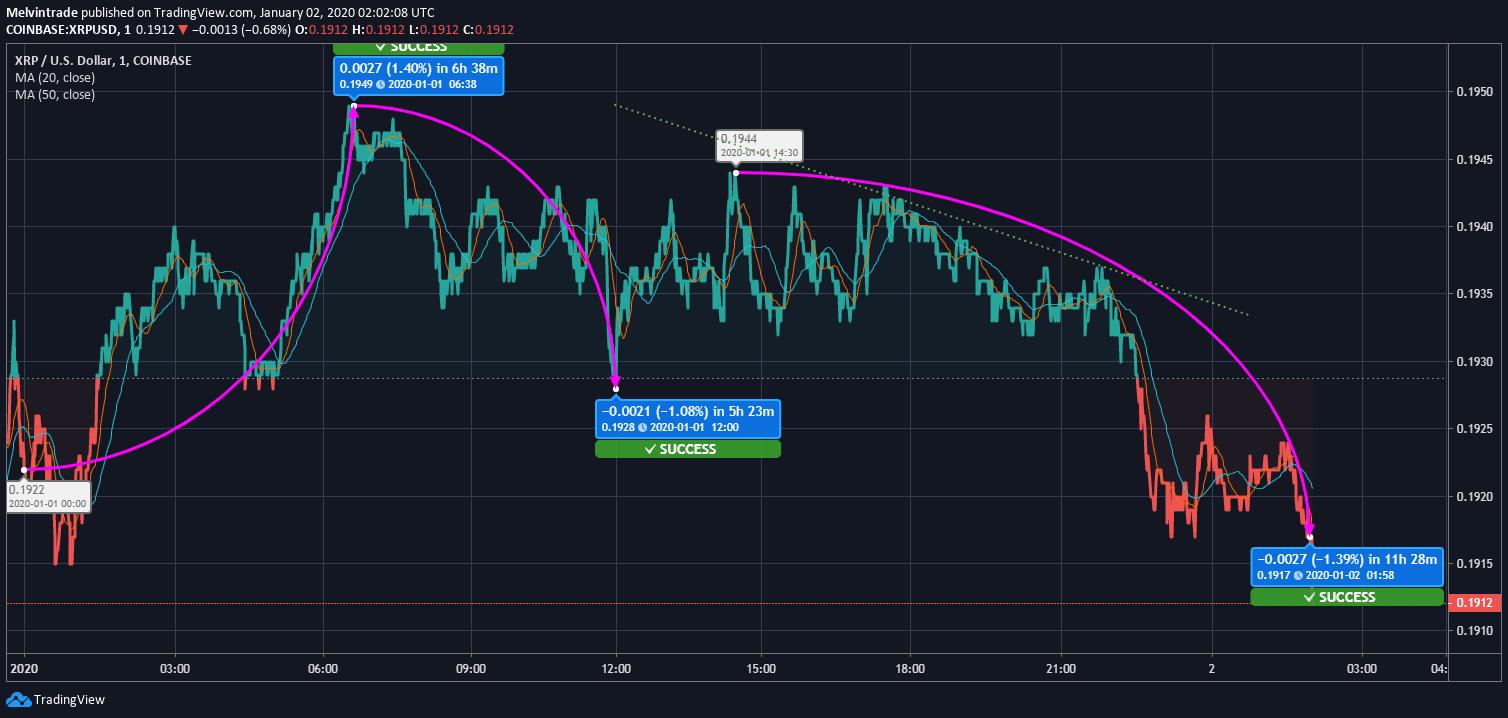Click the 2020 label on the time axis
The image size is (1508, 718).
pos(24,668)
